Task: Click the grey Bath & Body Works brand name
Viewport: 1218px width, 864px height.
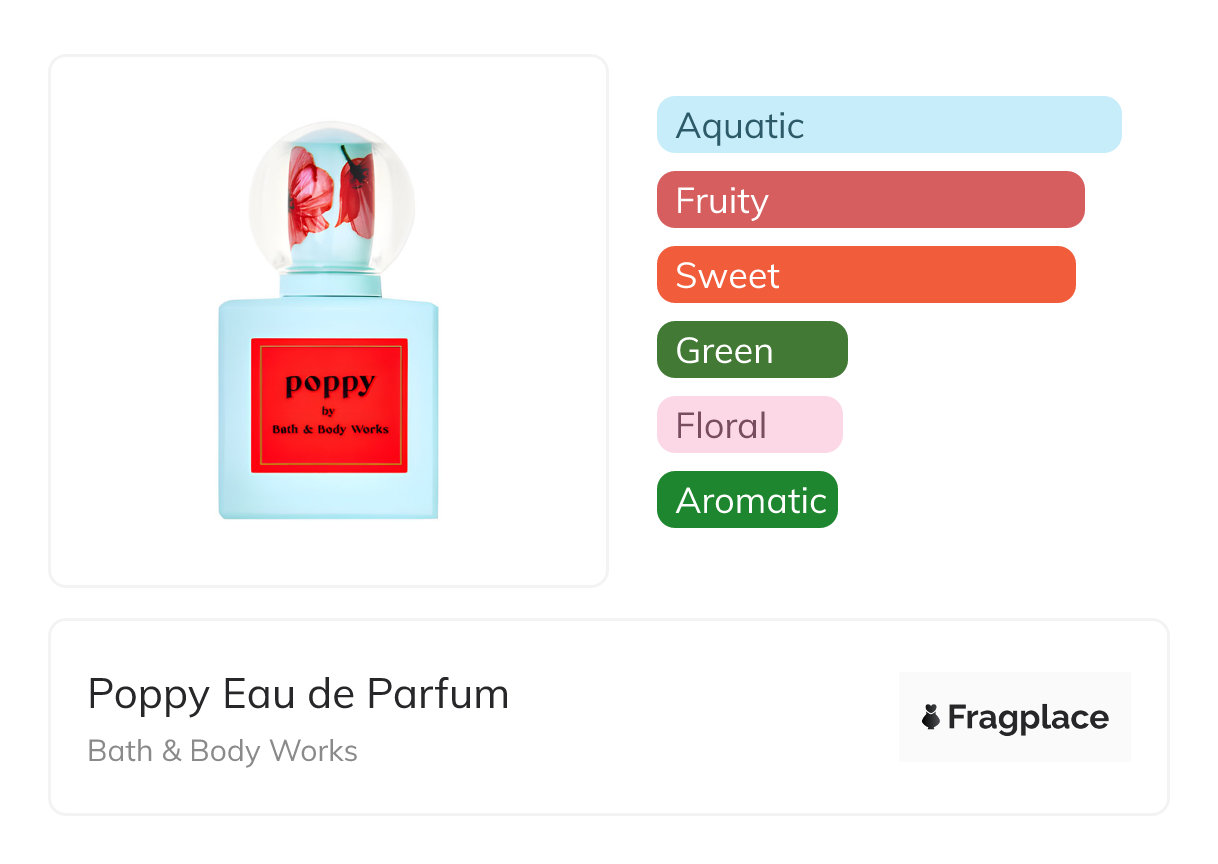Action: (222, 751)
